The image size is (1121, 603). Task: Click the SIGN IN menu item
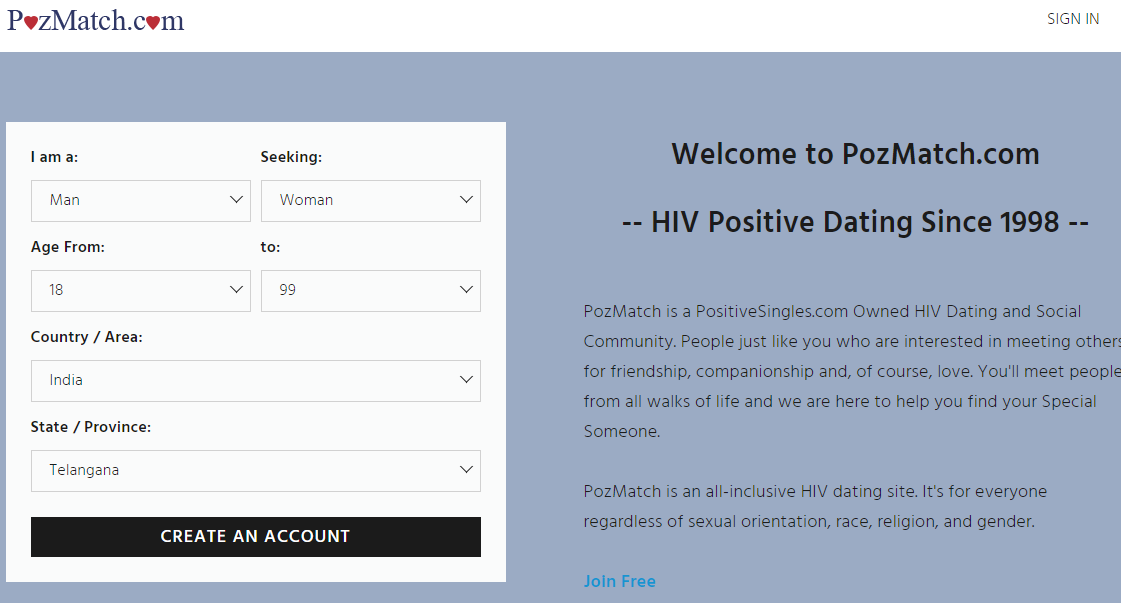(1072, 19)
